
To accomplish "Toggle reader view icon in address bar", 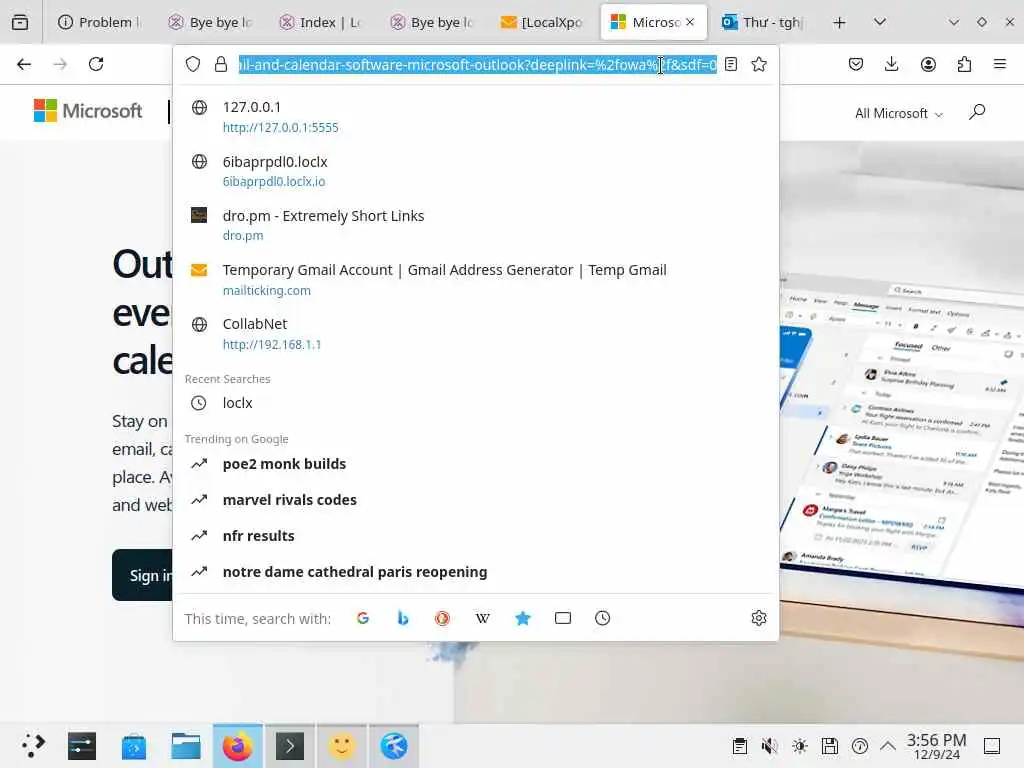I will click(x=731, y=64).
